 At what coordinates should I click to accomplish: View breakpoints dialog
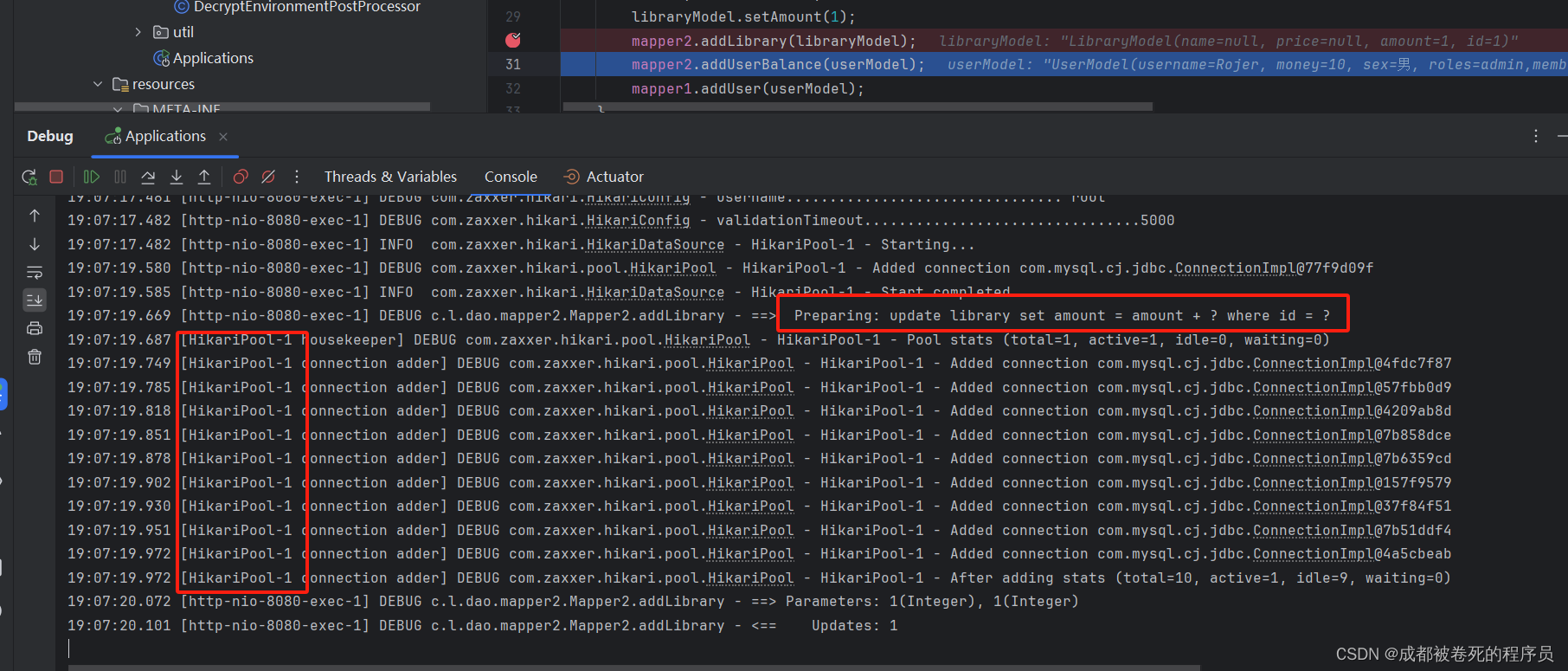point(241,177)
